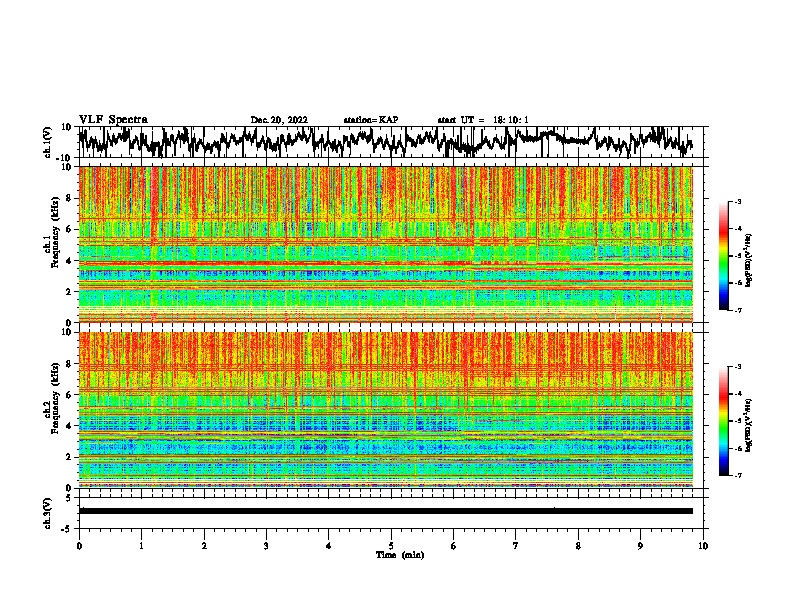Screen dimensions: 792x612
Task: Click the '-3' label on ch.1 color scale
Action: pos(738,202)
